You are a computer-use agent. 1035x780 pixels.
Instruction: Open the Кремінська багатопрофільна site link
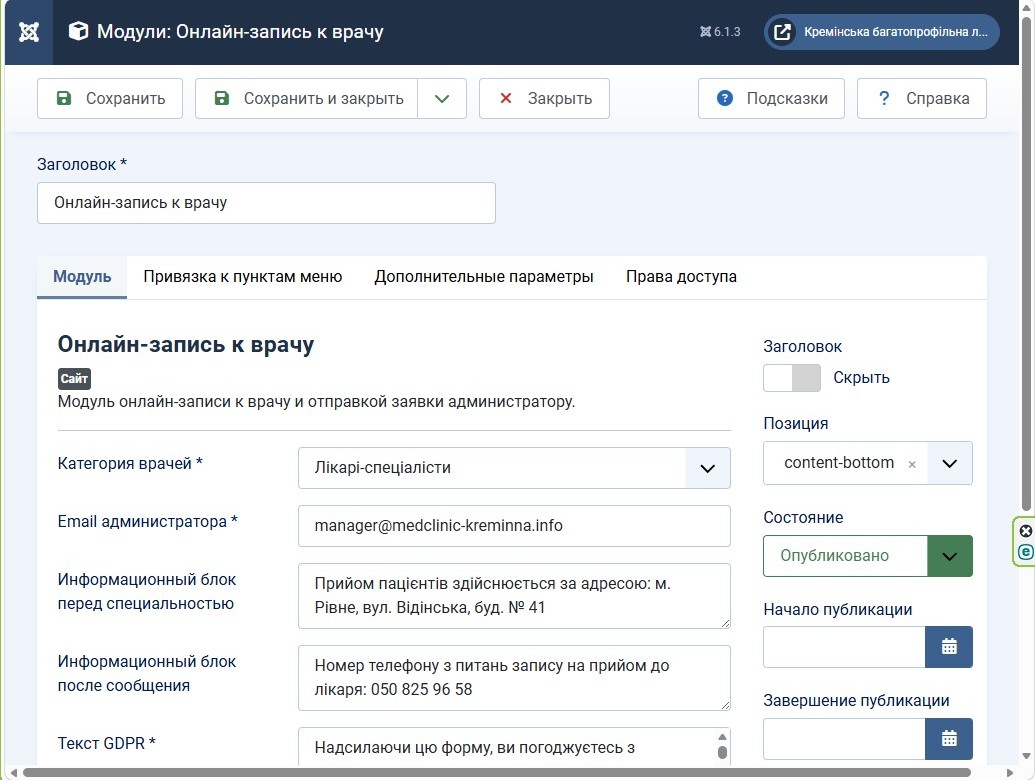click(881, 32)
